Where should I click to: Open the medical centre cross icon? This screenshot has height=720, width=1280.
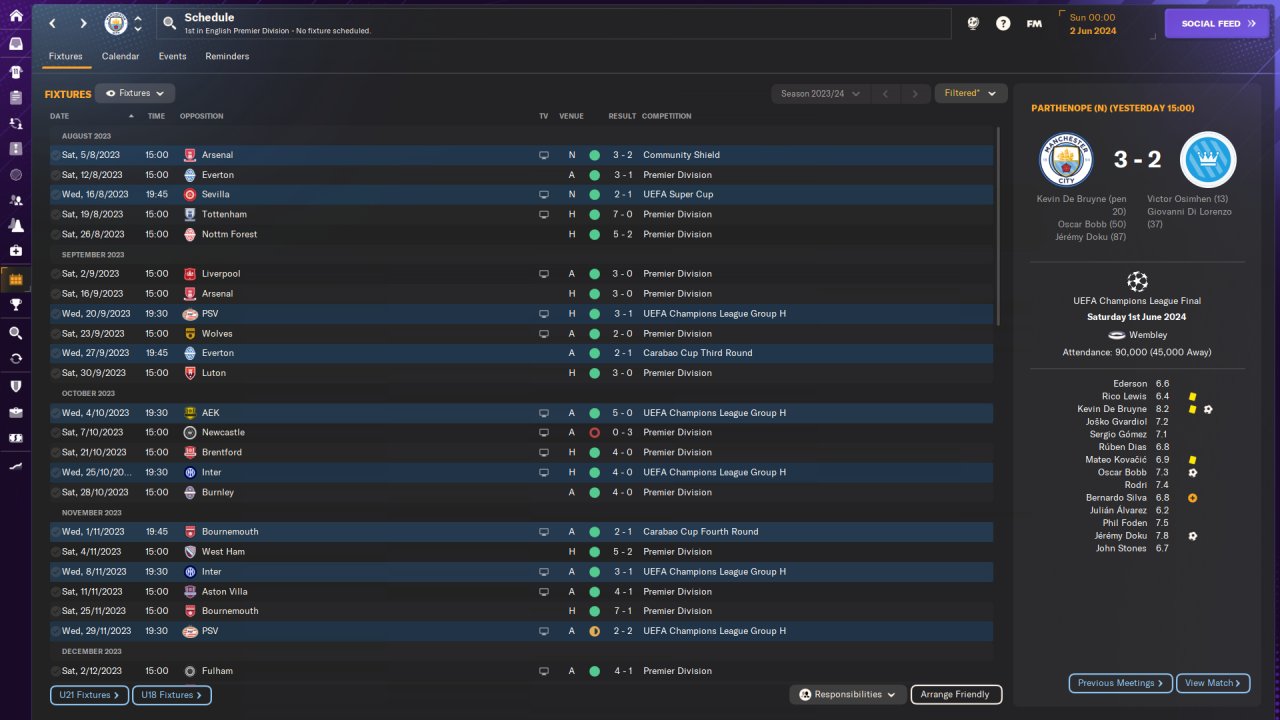point(15,250)
